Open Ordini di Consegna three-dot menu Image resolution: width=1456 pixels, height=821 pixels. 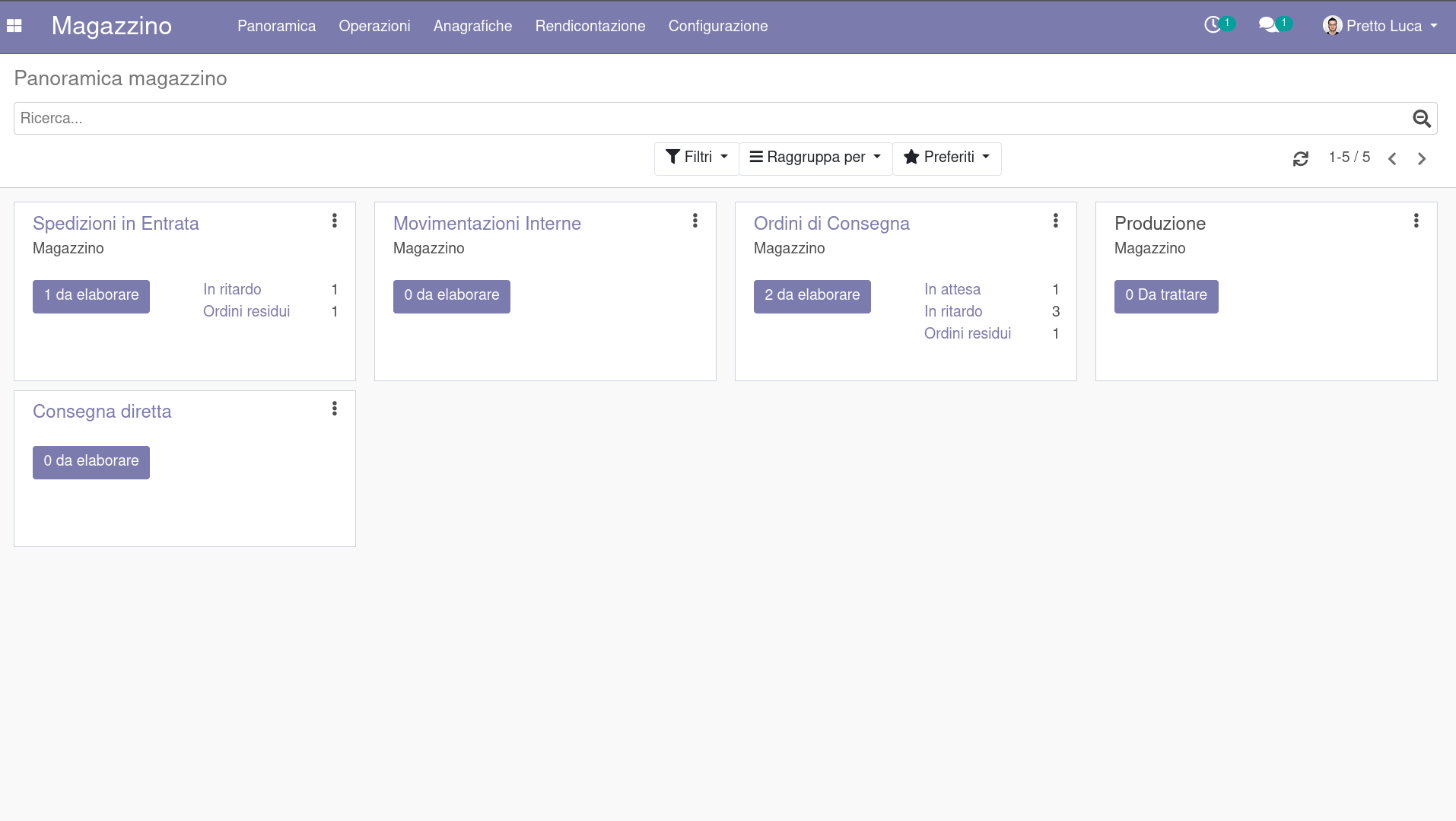point(1055,221)
